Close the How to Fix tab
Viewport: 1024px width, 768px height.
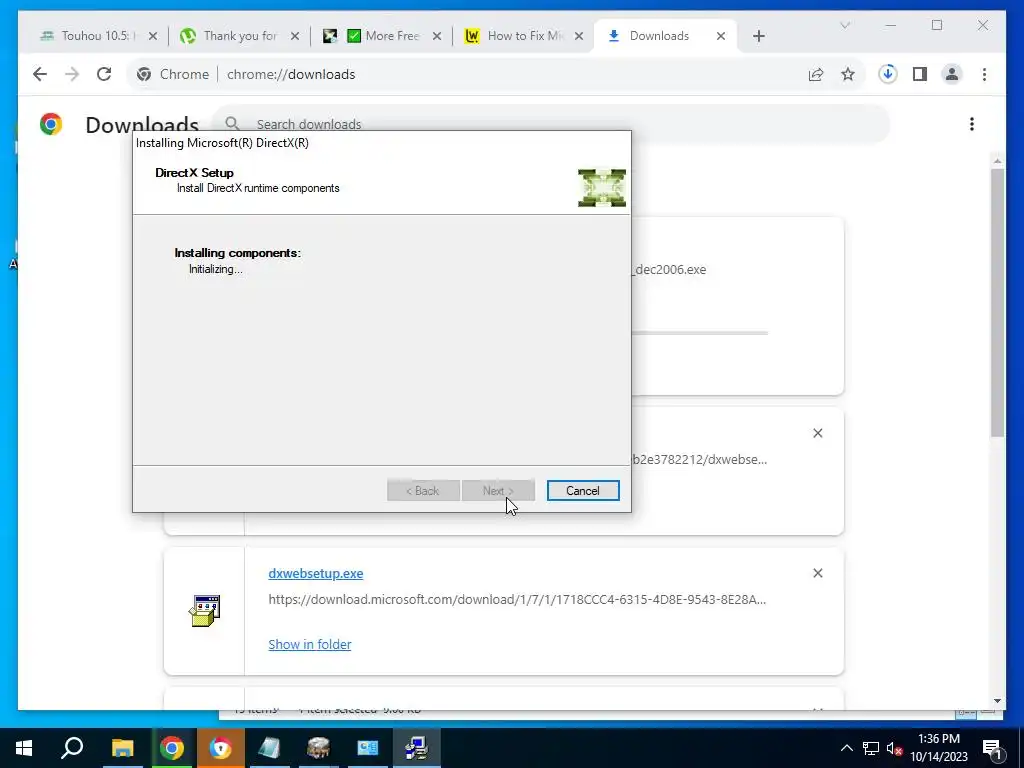point(579,36)
